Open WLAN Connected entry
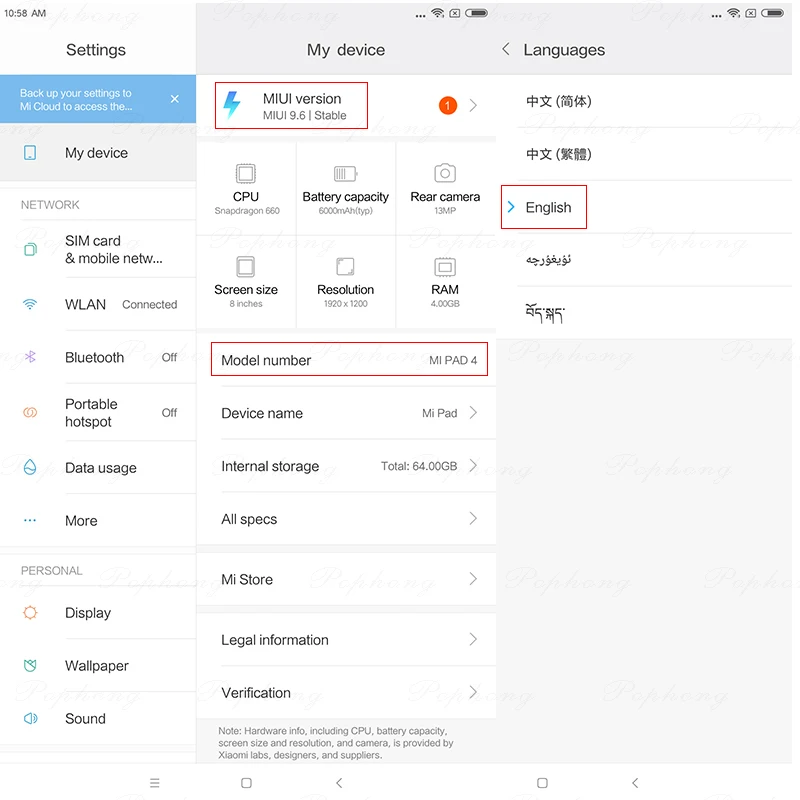Screen dimensions: 800x800 (x=98, y=304)
